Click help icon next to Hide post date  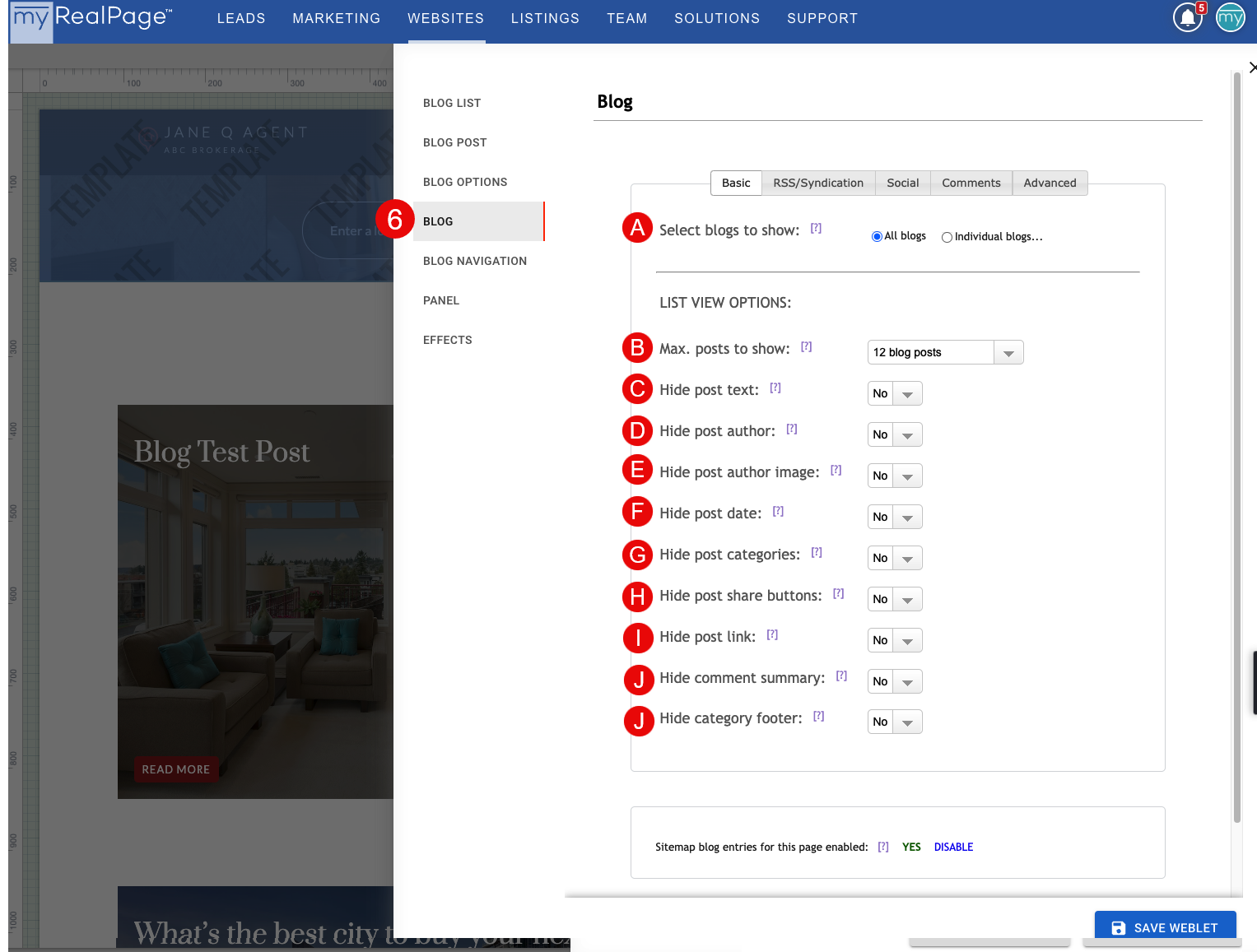[779, 512]
